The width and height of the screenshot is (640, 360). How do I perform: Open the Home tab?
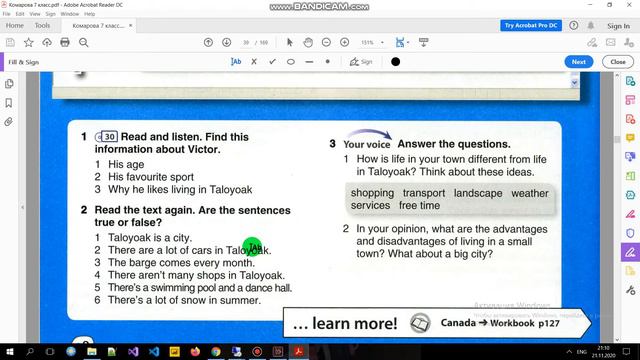[15, 25]
